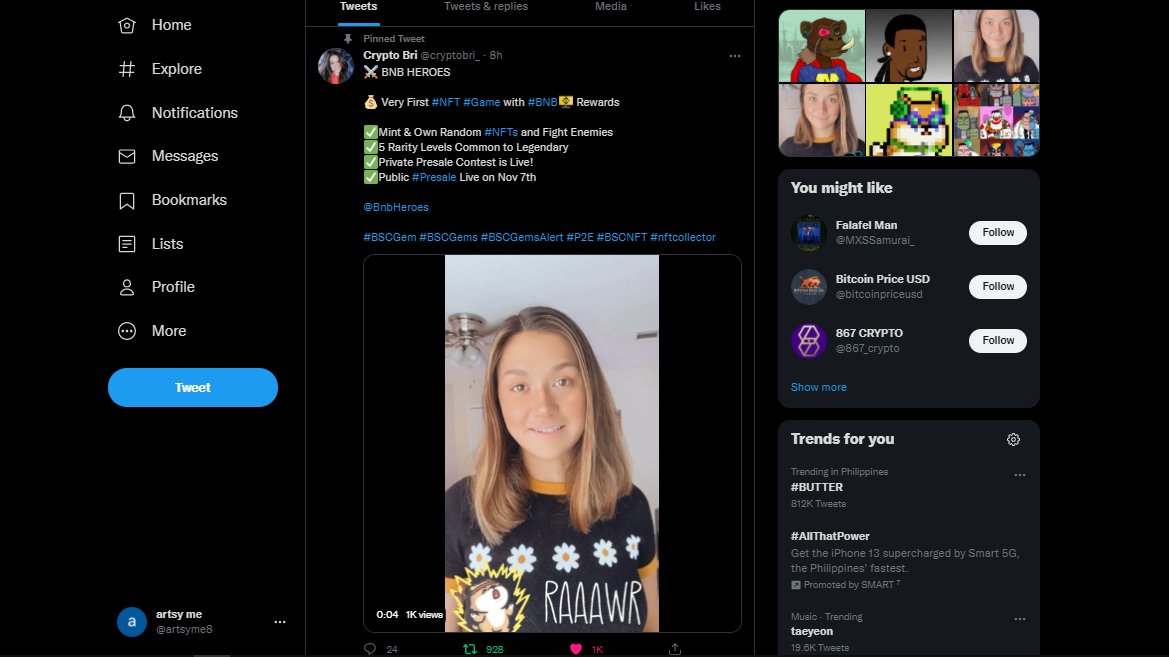
Task: Switch to the Tweets tab
Action: [359, 7]
